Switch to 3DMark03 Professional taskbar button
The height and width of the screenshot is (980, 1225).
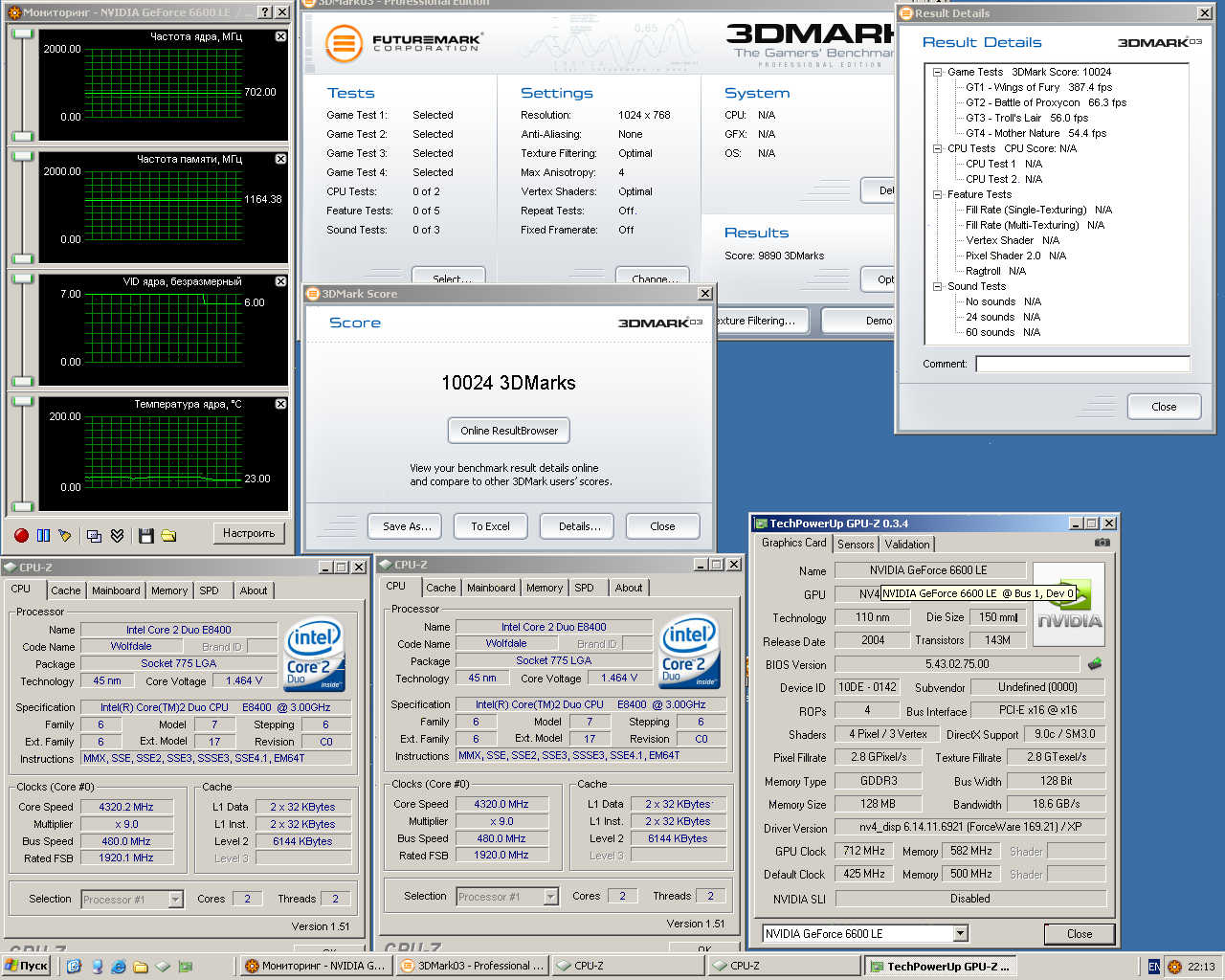coord(471,967)
